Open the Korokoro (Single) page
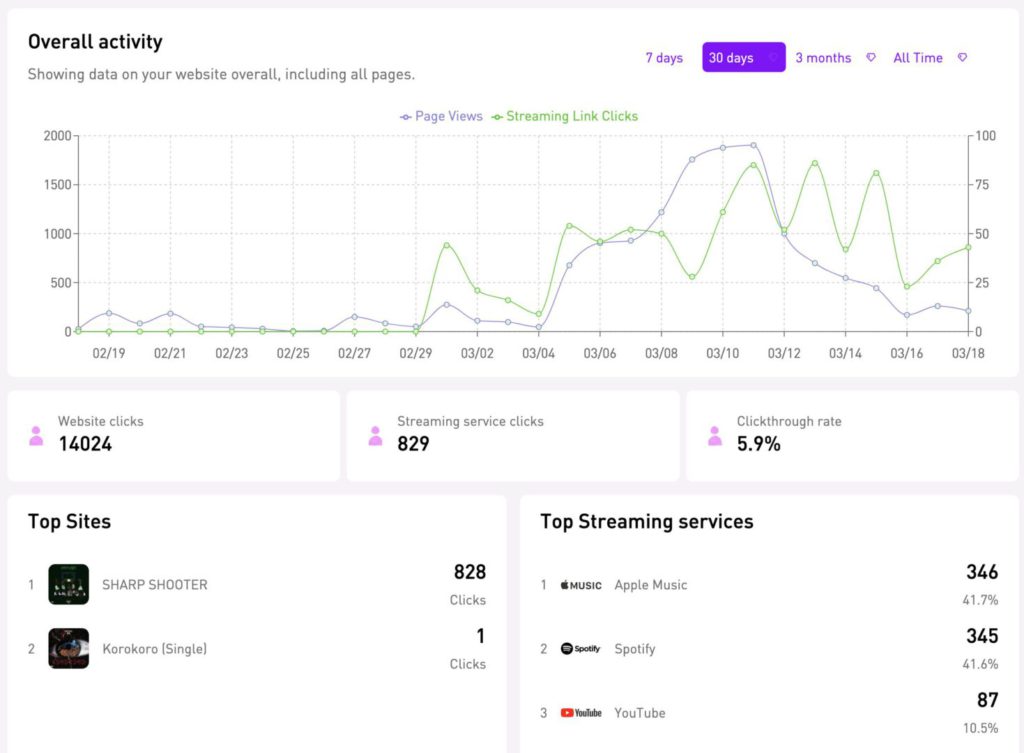This screenshot has height=753, width=1024. (x=154, y=649)
